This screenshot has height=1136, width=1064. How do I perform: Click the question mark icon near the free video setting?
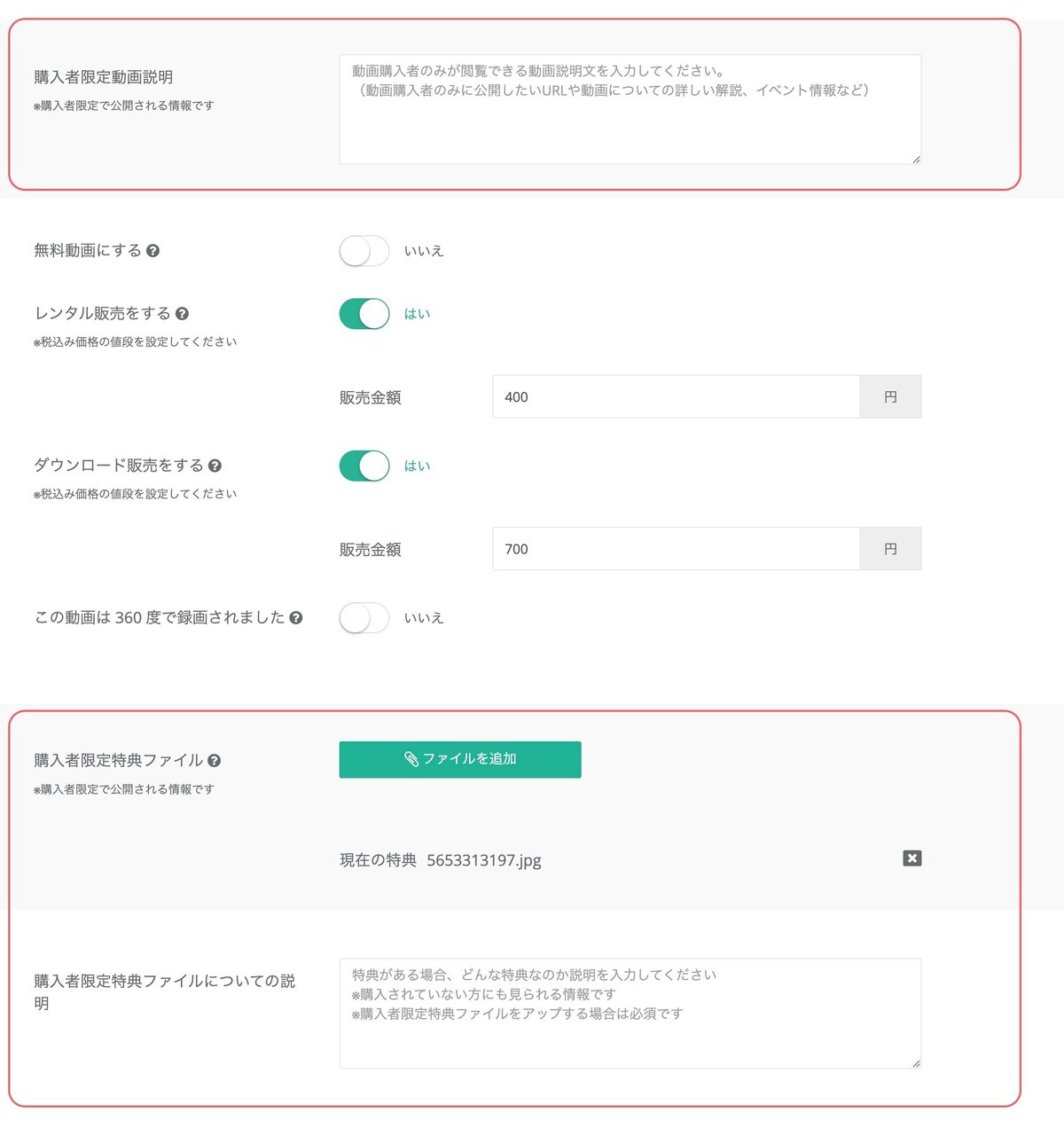pyautogui.click(x=154, y=250)
